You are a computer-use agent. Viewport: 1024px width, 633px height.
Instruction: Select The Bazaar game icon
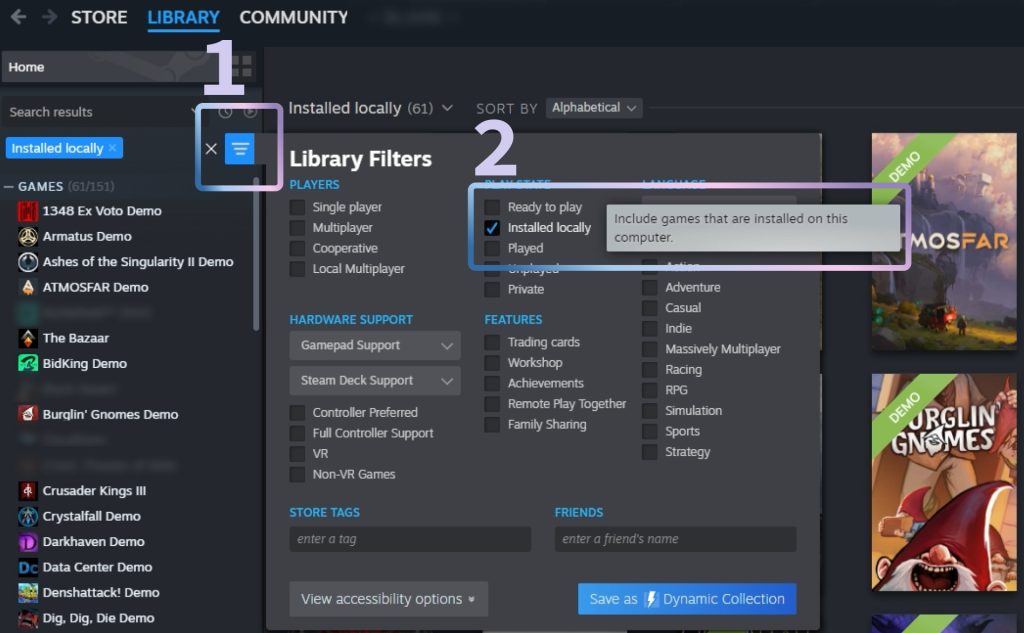tap(28, 338)
